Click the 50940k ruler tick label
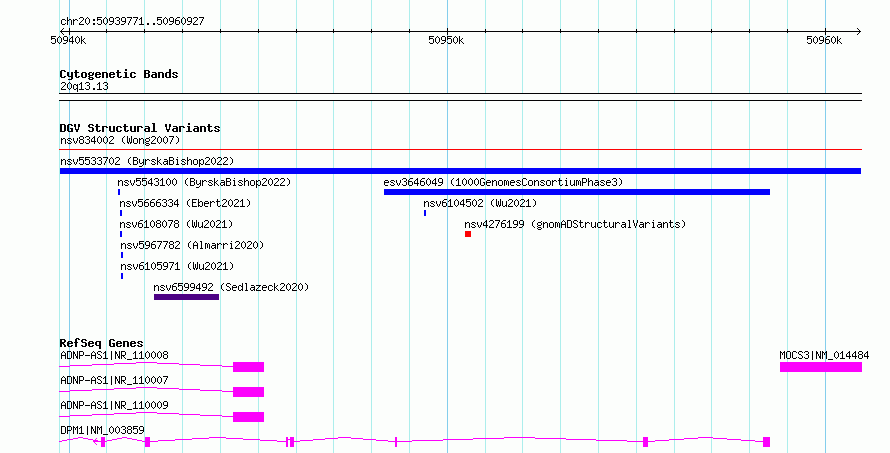Screen dimensions: 890x453 click(68, 40)
